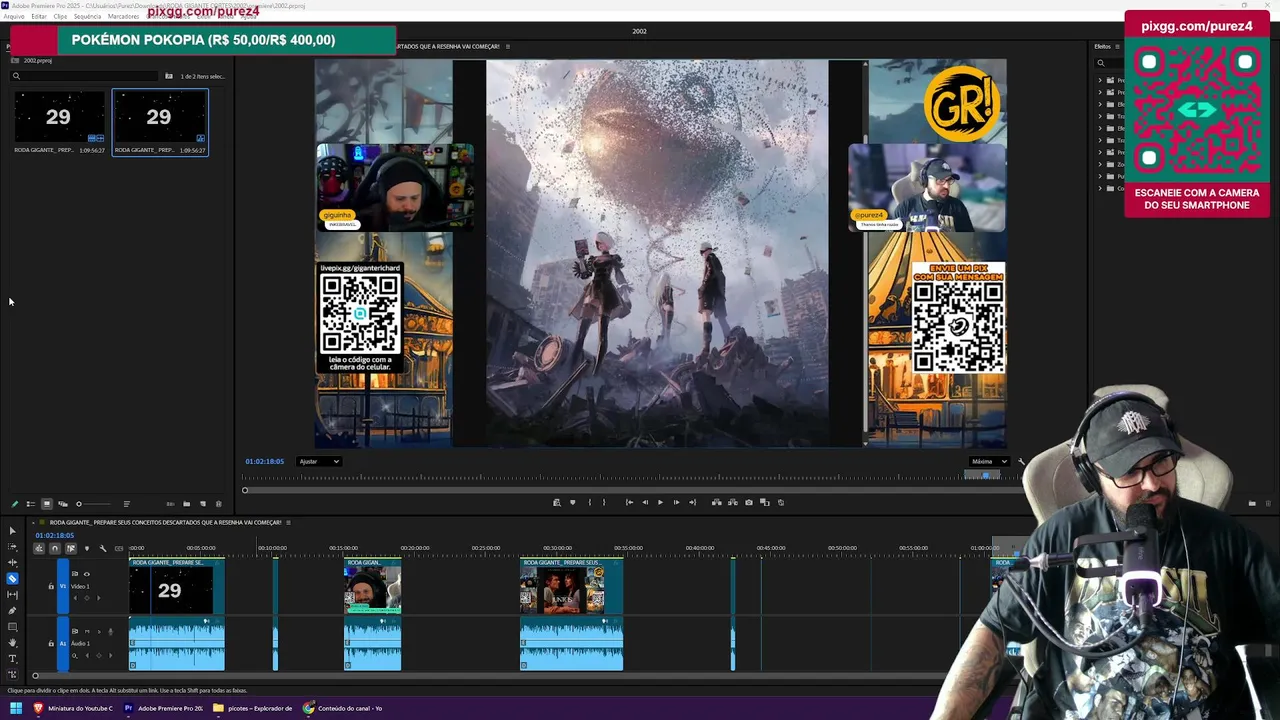This screenshot has width=1280, height=720.
Task: Switch Project panel to Freeform View
Action: pyautogui.click(x=62, y=504)
